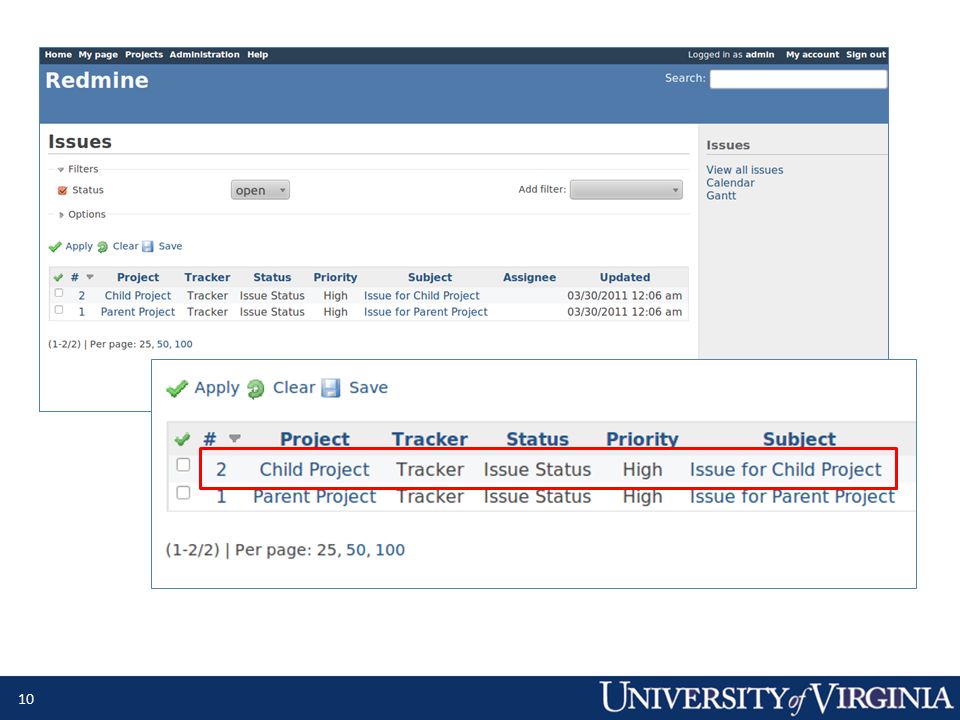The image size is (960, 720).
Task: Click the Save link in enlarged view
Action: 368,388
